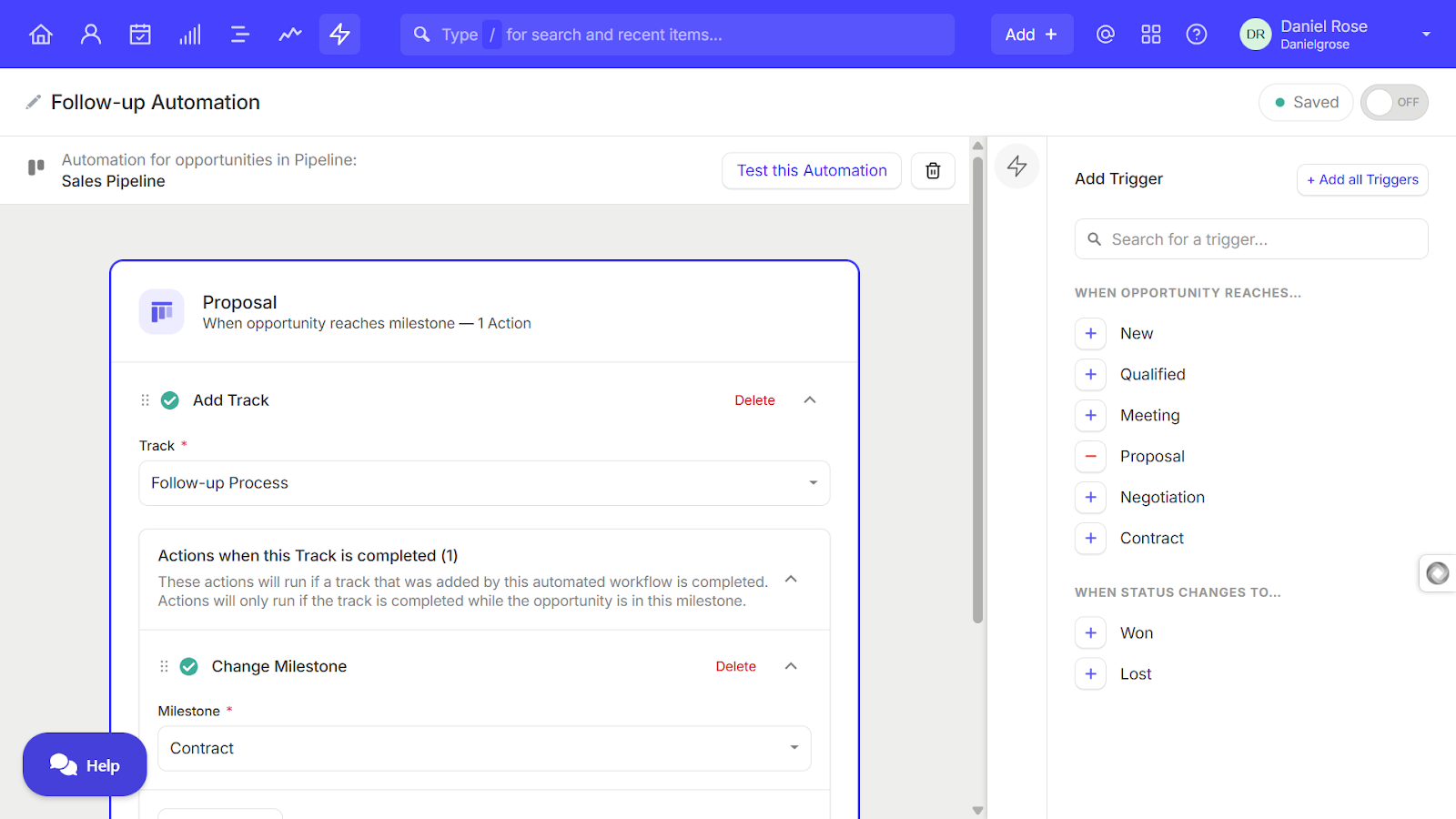Grab the Change Milestone drag handle
Viewport: 1456px width, 819px height.
(x=164, y=666)
